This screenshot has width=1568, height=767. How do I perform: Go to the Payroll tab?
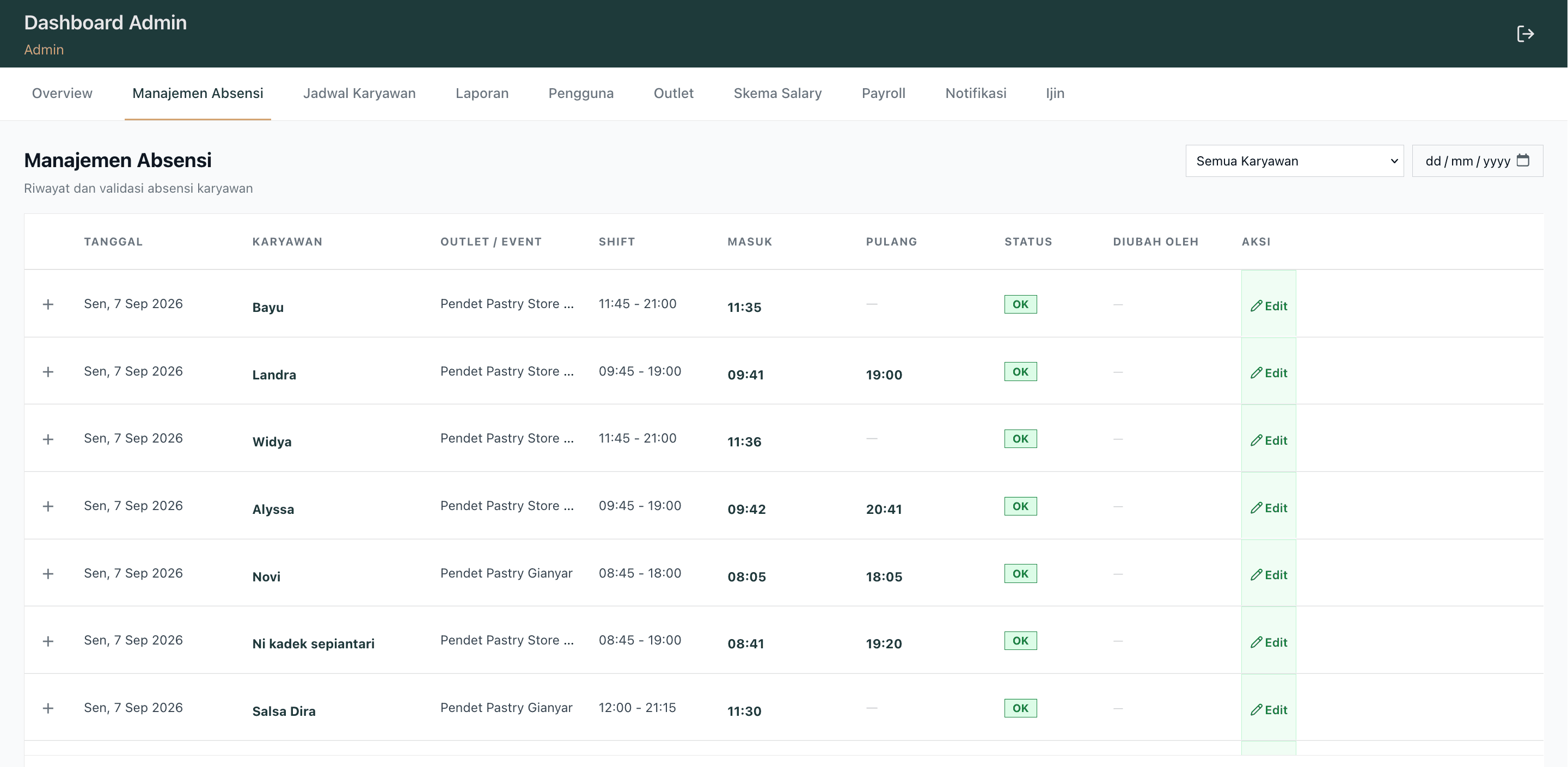pyautogui.click(x=883, y=93)
